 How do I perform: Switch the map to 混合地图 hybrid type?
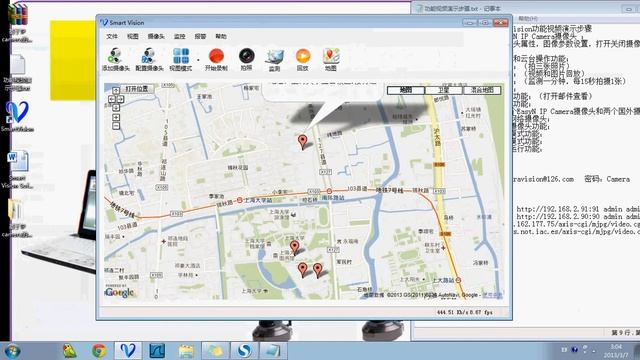point(482,90)
